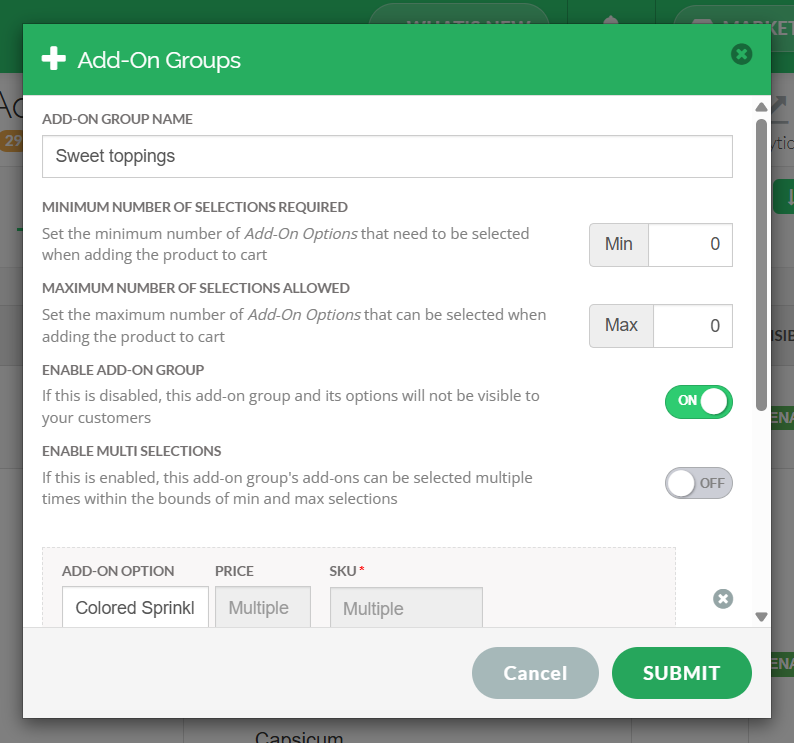Screen dimensions: 794x743
Task: Edit the Add-On Group Name field
Action: [387, 157]
